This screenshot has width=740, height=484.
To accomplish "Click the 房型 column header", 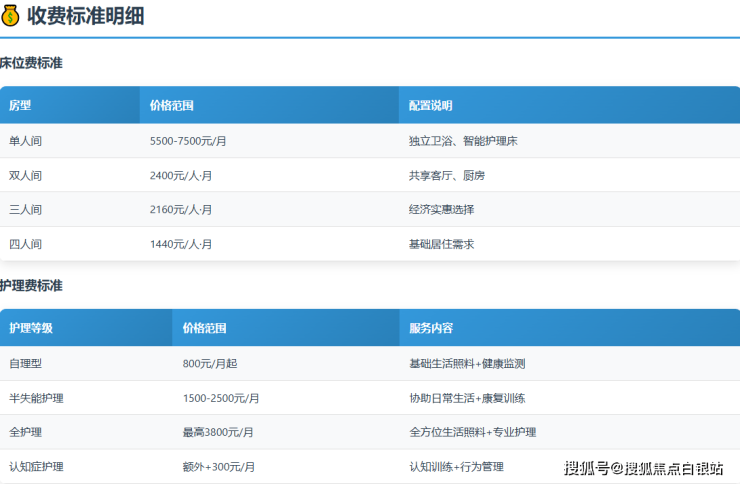I will coord(20,105).
